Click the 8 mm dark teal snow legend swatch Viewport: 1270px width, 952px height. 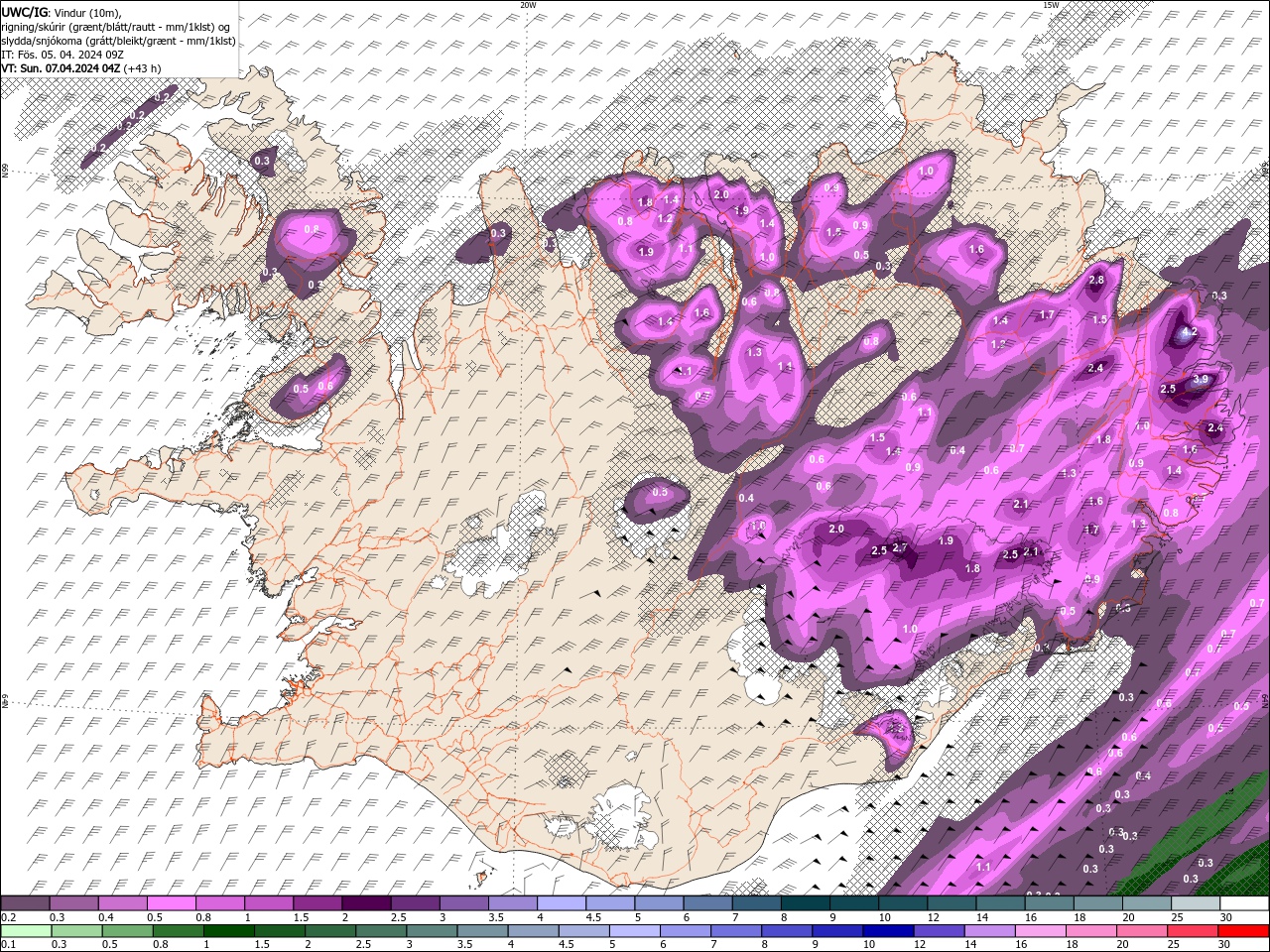click(x=806, y=903)
